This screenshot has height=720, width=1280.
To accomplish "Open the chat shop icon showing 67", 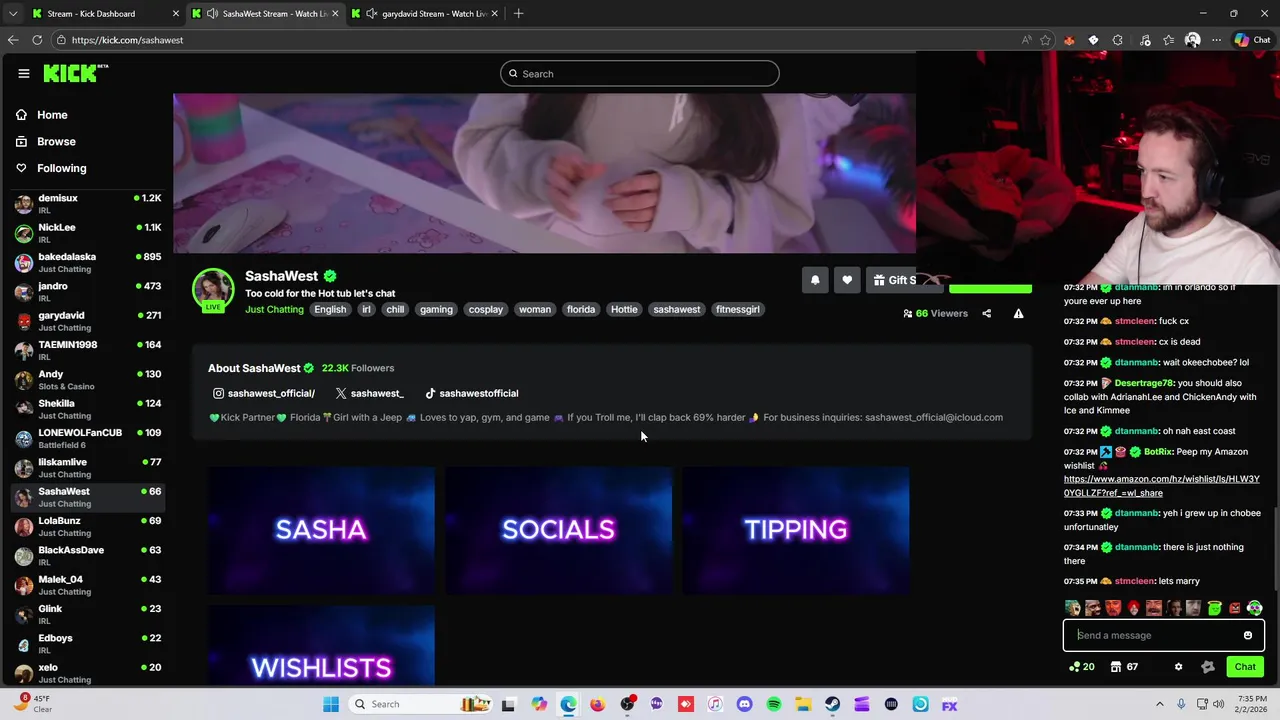I will 1124,667.
